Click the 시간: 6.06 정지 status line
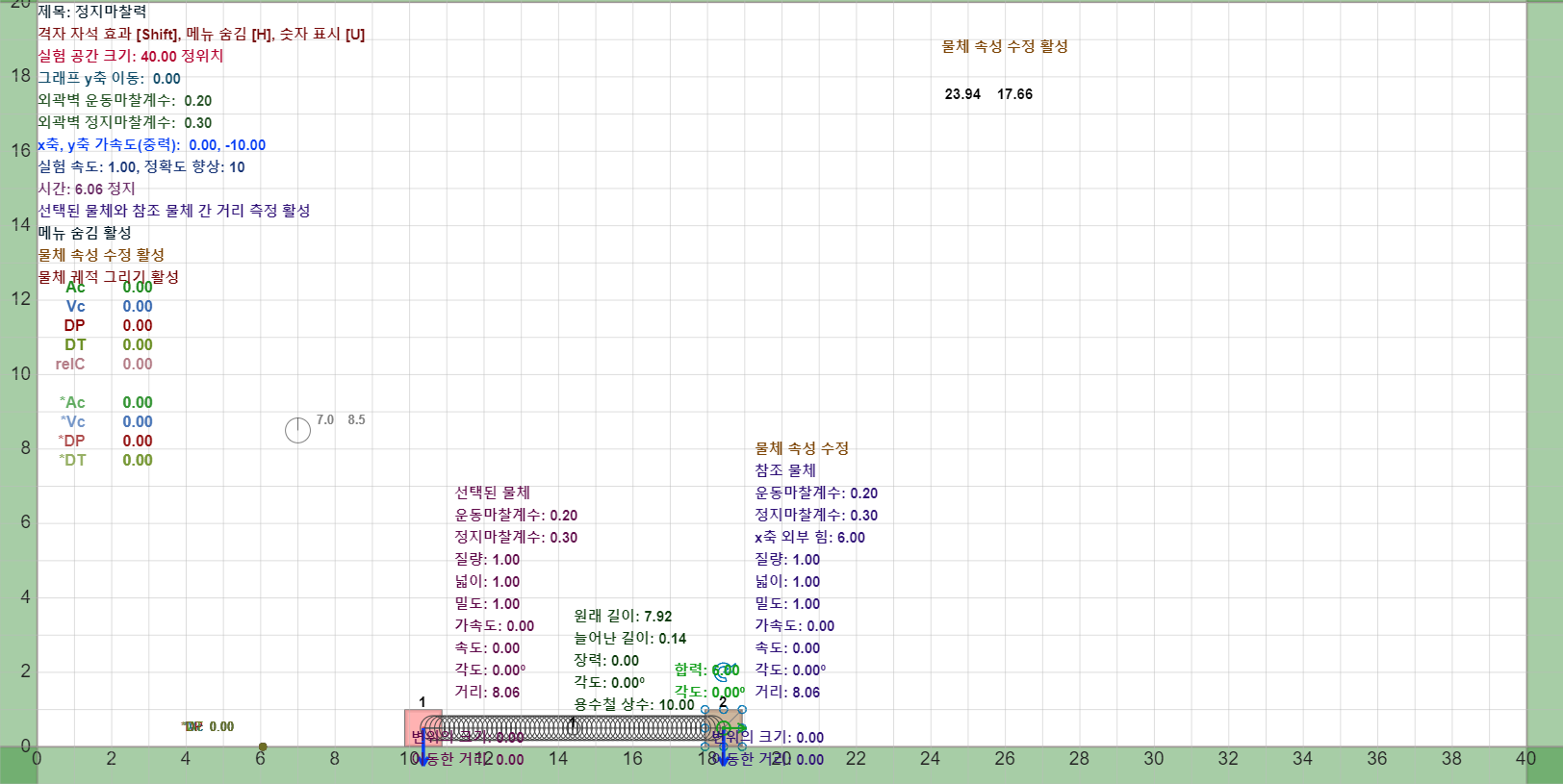 point(87,189)
